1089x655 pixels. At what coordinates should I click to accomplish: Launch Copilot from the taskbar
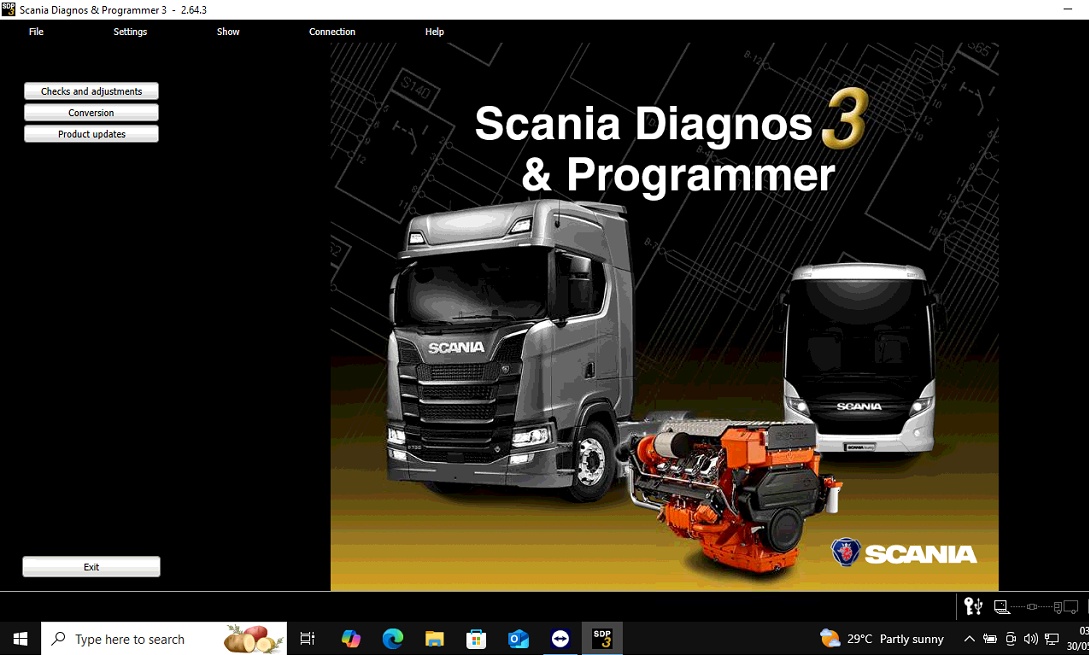pyautogui.click(x=351, y=638)
